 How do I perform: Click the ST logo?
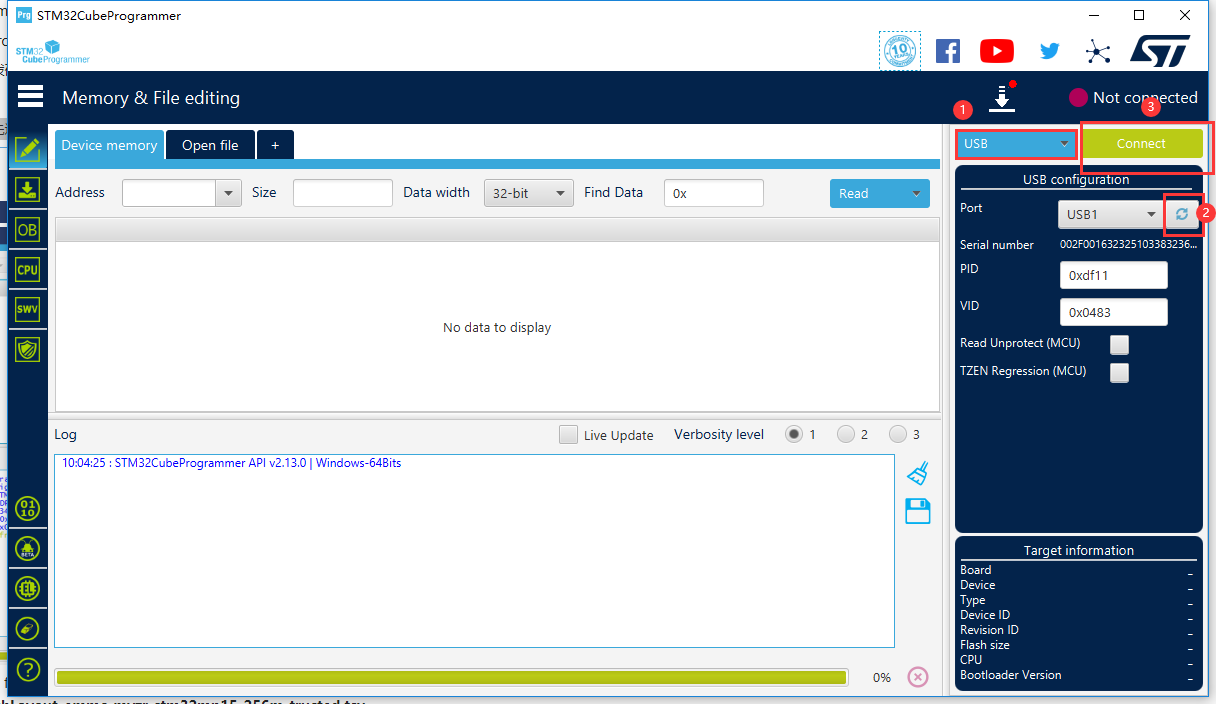pyautogui.click(x=1160, y=50)
